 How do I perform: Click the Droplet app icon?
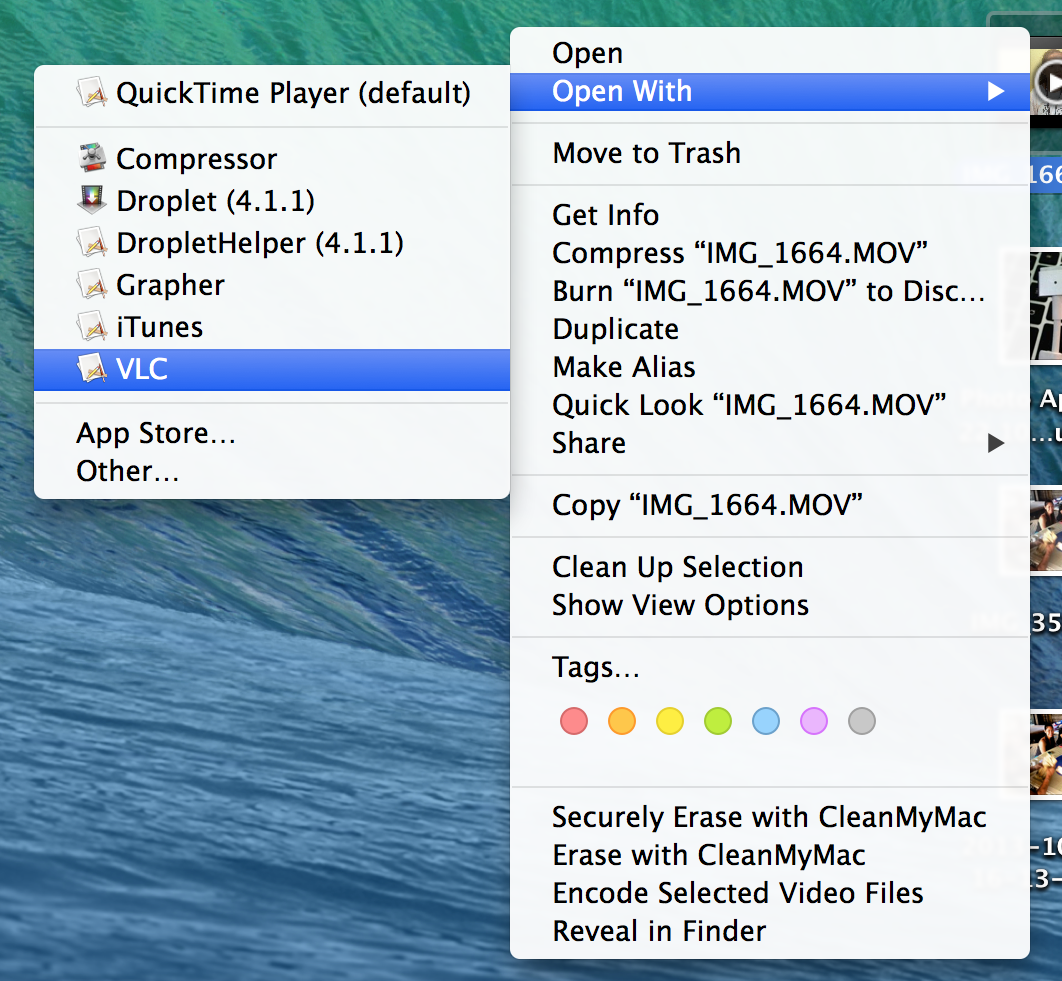tap(92, 200)
